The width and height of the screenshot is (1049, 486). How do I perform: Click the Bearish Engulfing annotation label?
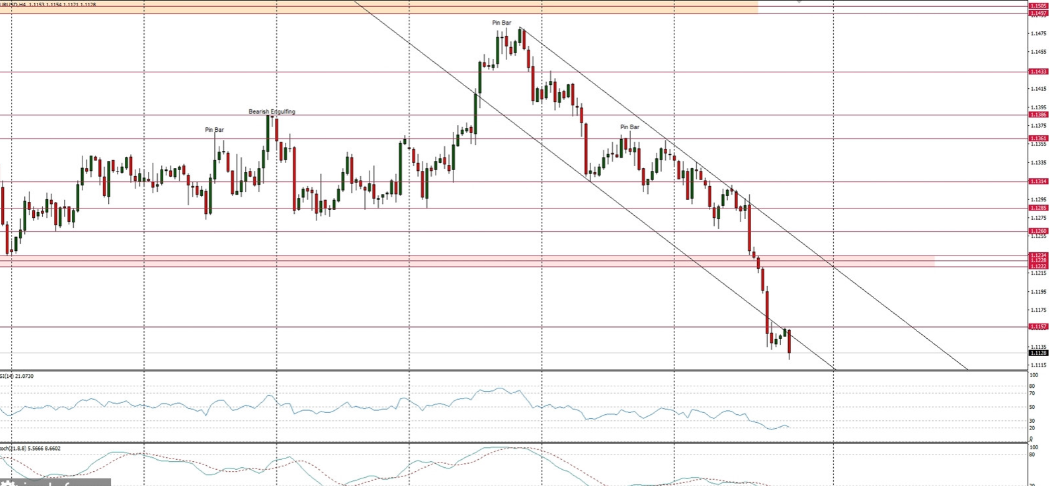click(x=271, y=112)
